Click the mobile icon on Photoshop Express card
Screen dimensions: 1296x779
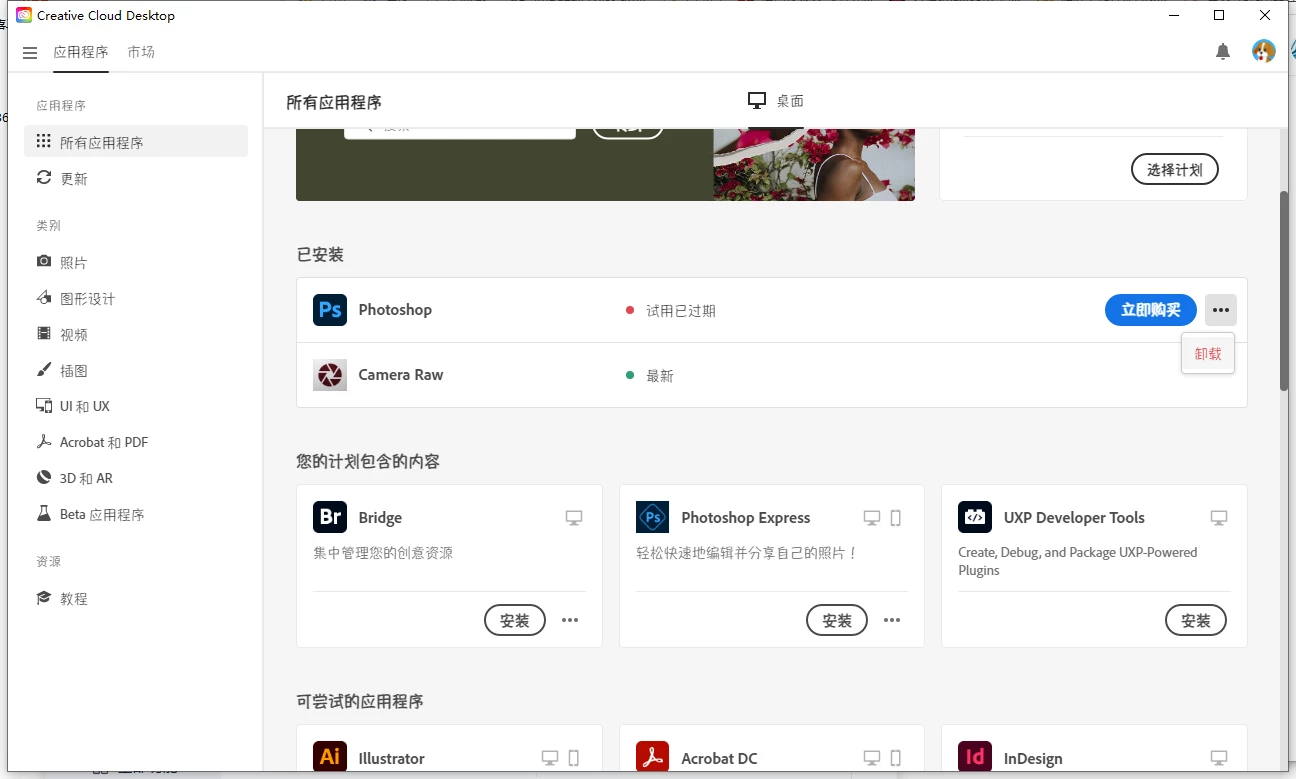point(896,518)
